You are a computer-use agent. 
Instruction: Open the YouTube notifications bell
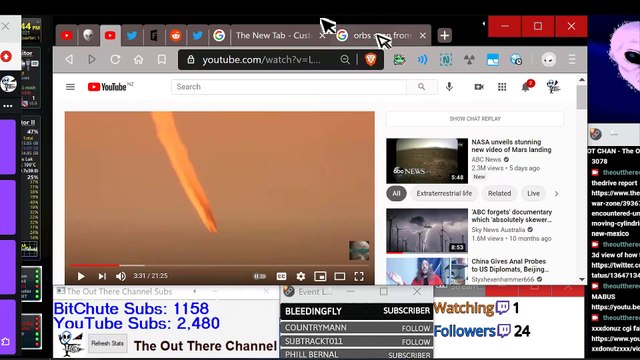point(526,87)
